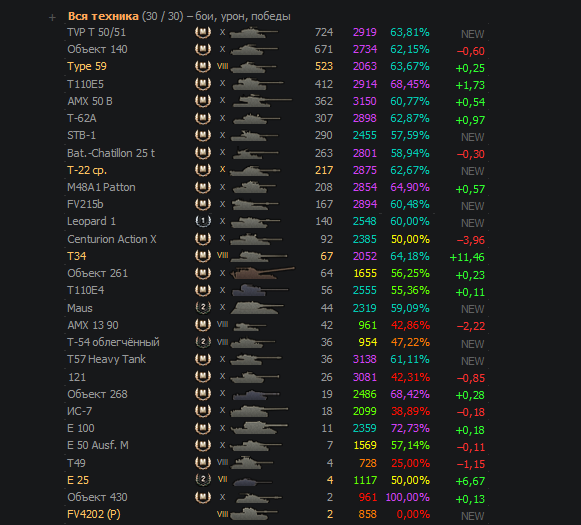Click average damage 3138 for T57 Heavy Tank

pos(365,359)
